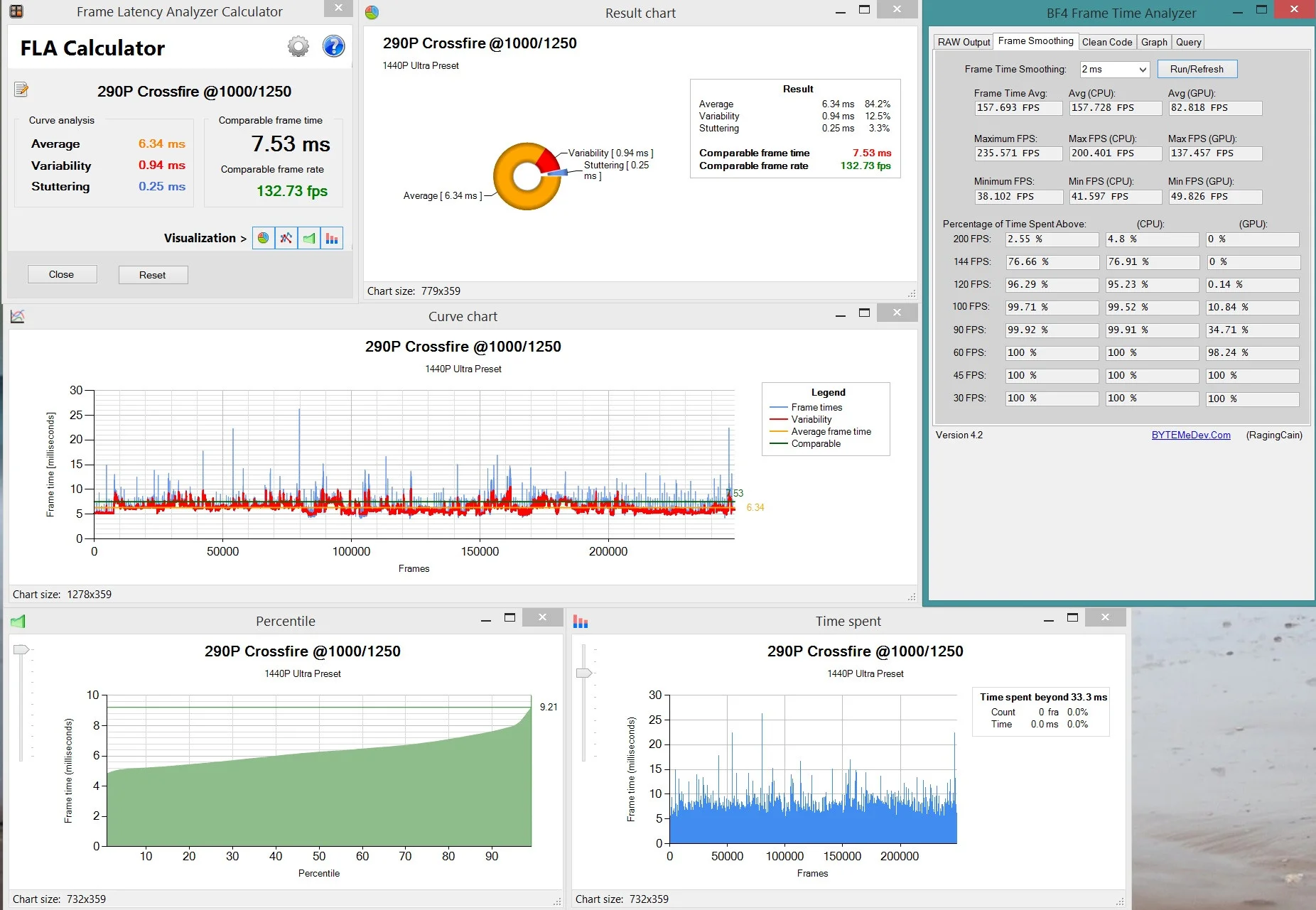Click '132.73 fps' comparable frame rate text
The width and height of the screenshot is (1316, 910).
tap(291, 191)
